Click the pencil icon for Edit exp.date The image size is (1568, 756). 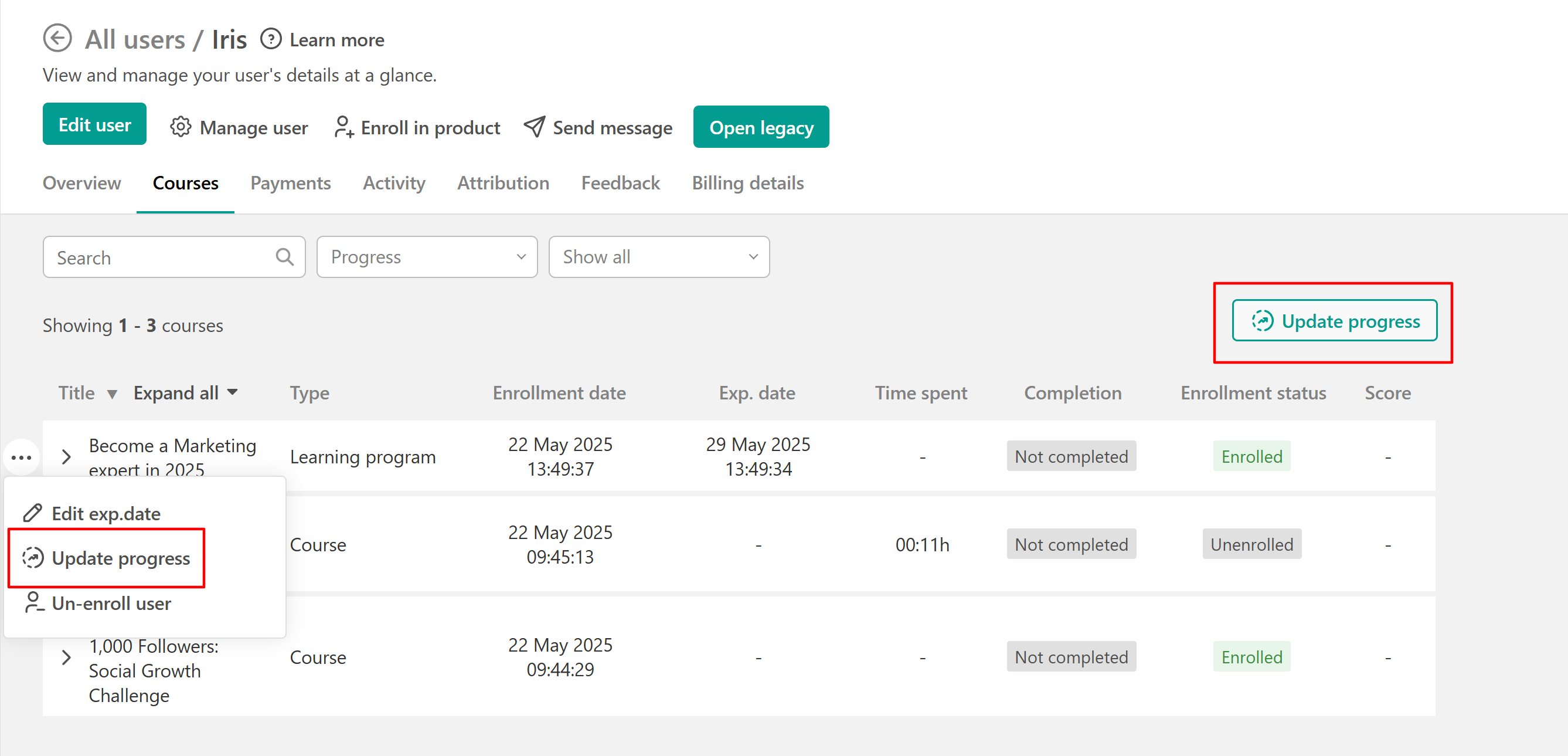(x=32, y=513)
